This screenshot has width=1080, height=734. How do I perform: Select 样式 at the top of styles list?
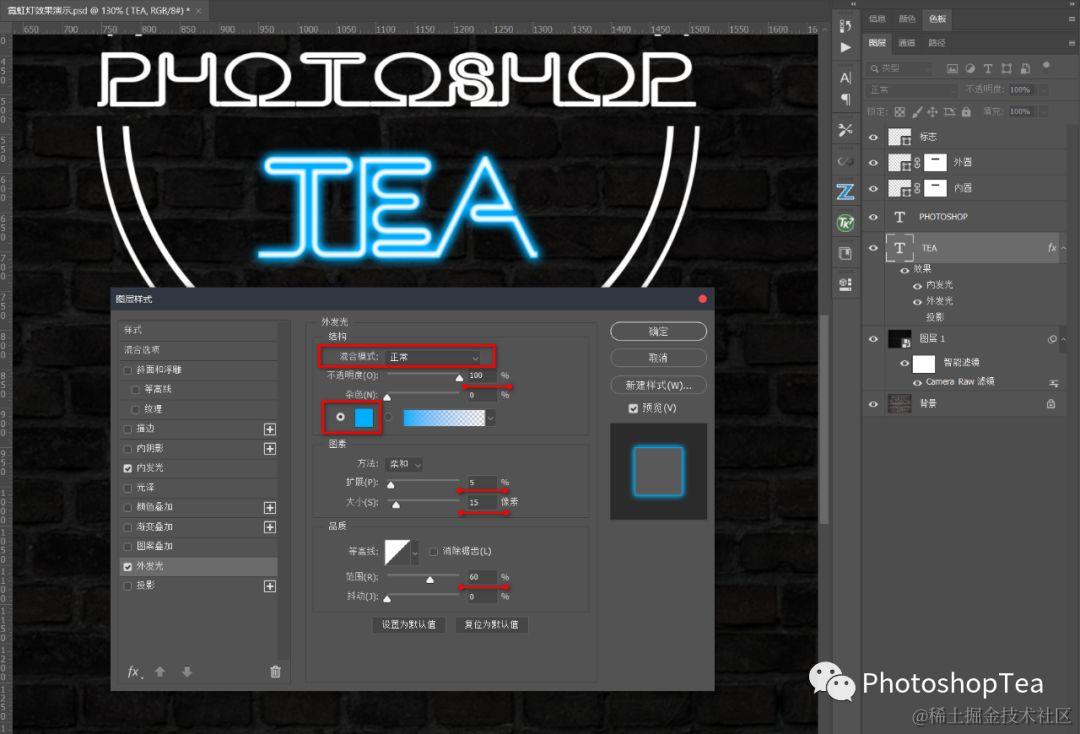pyautogui.click(x=200, y=331)
